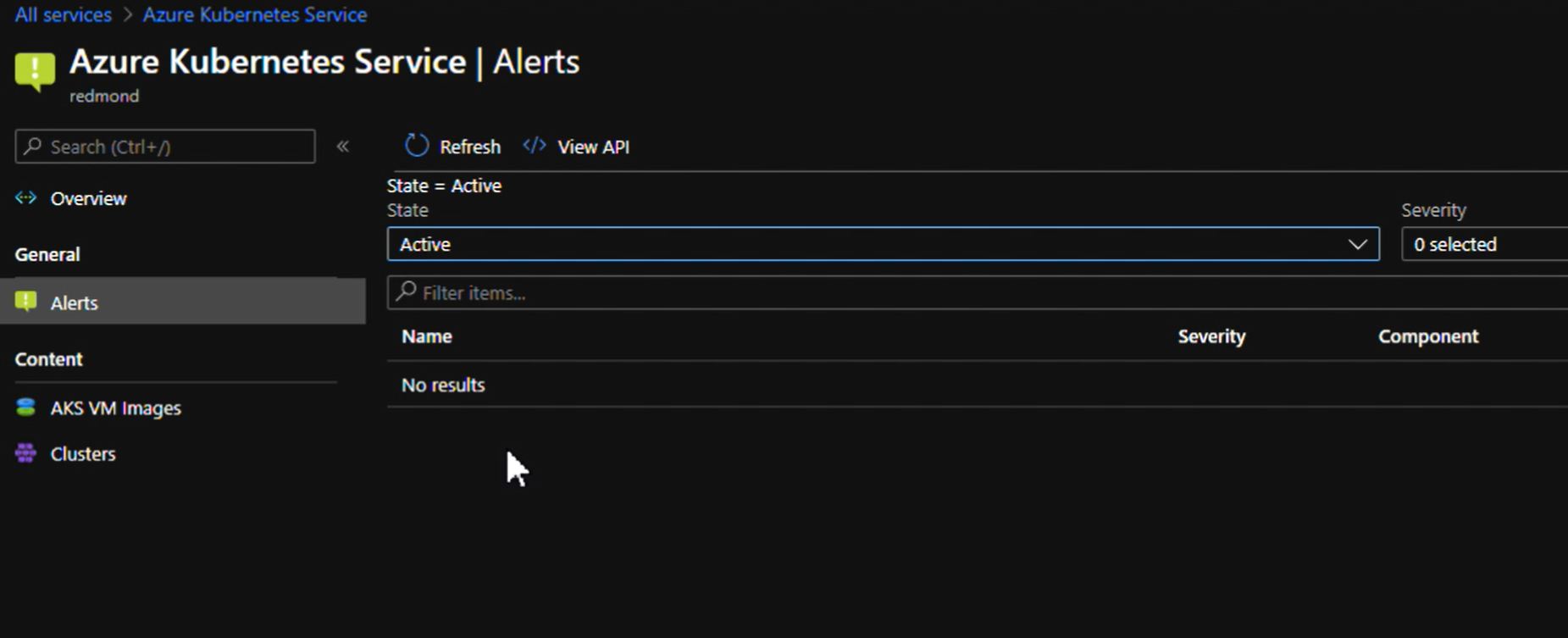1568x638 pixels.
Task: Click the Severity column header
Action: pos(1211,336)
